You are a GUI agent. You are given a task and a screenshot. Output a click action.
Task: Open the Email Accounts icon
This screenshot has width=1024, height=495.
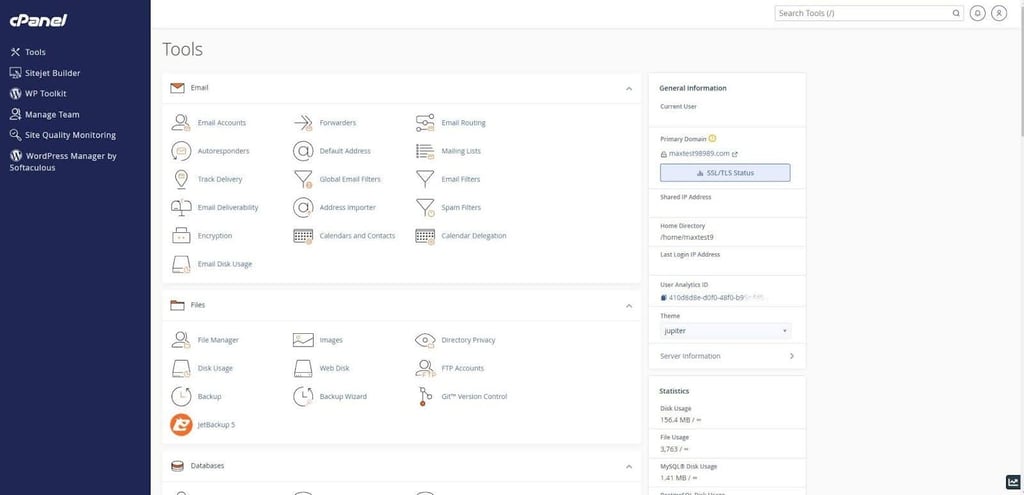tap(181, 123)
